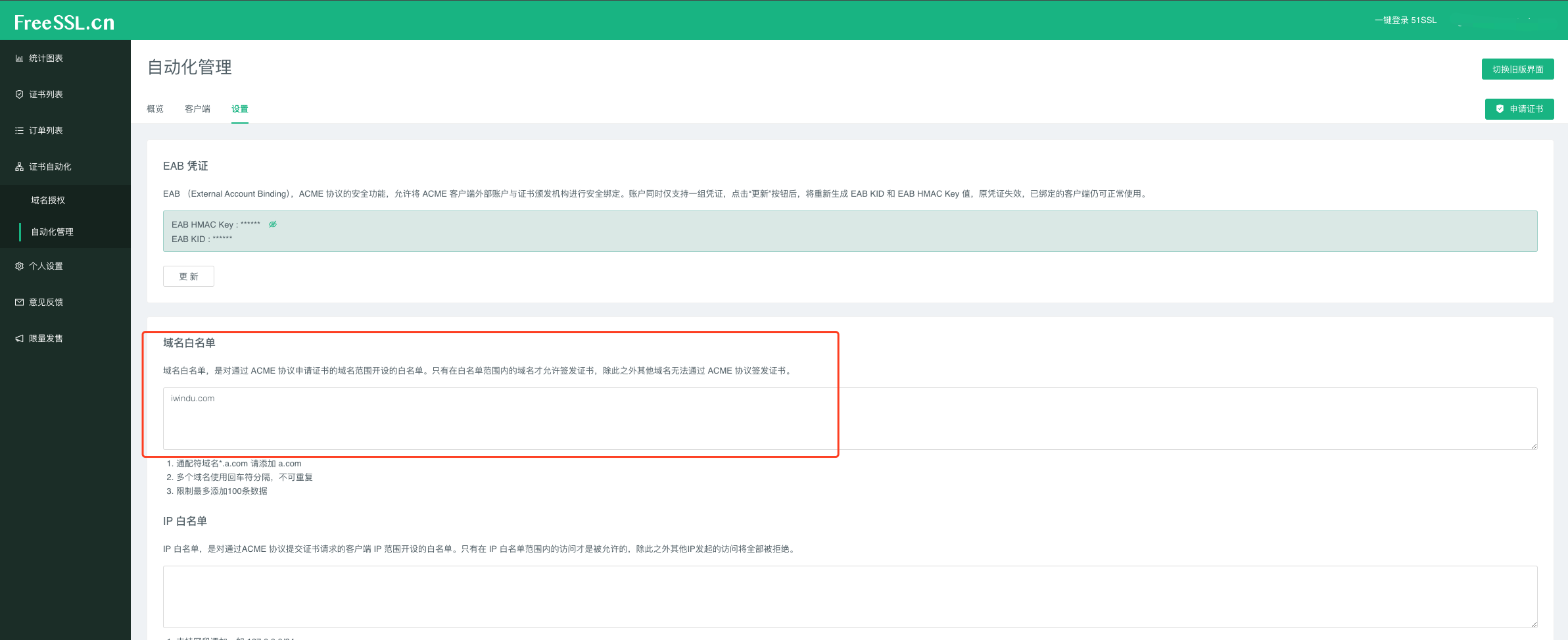Click the 个人设置 gear icon
This screenshot has height=640, width=1568.
click(x=19, y=266)
